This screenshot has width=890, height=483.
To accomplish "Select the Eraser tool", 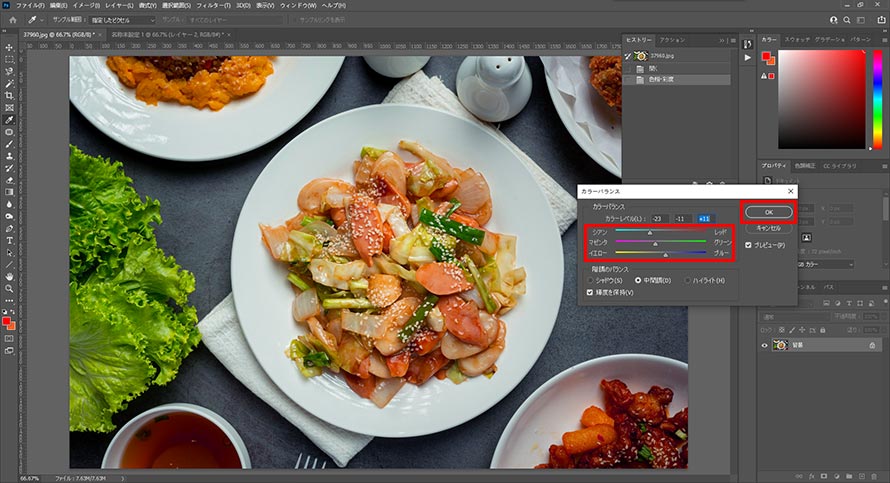I will point(9,180).
